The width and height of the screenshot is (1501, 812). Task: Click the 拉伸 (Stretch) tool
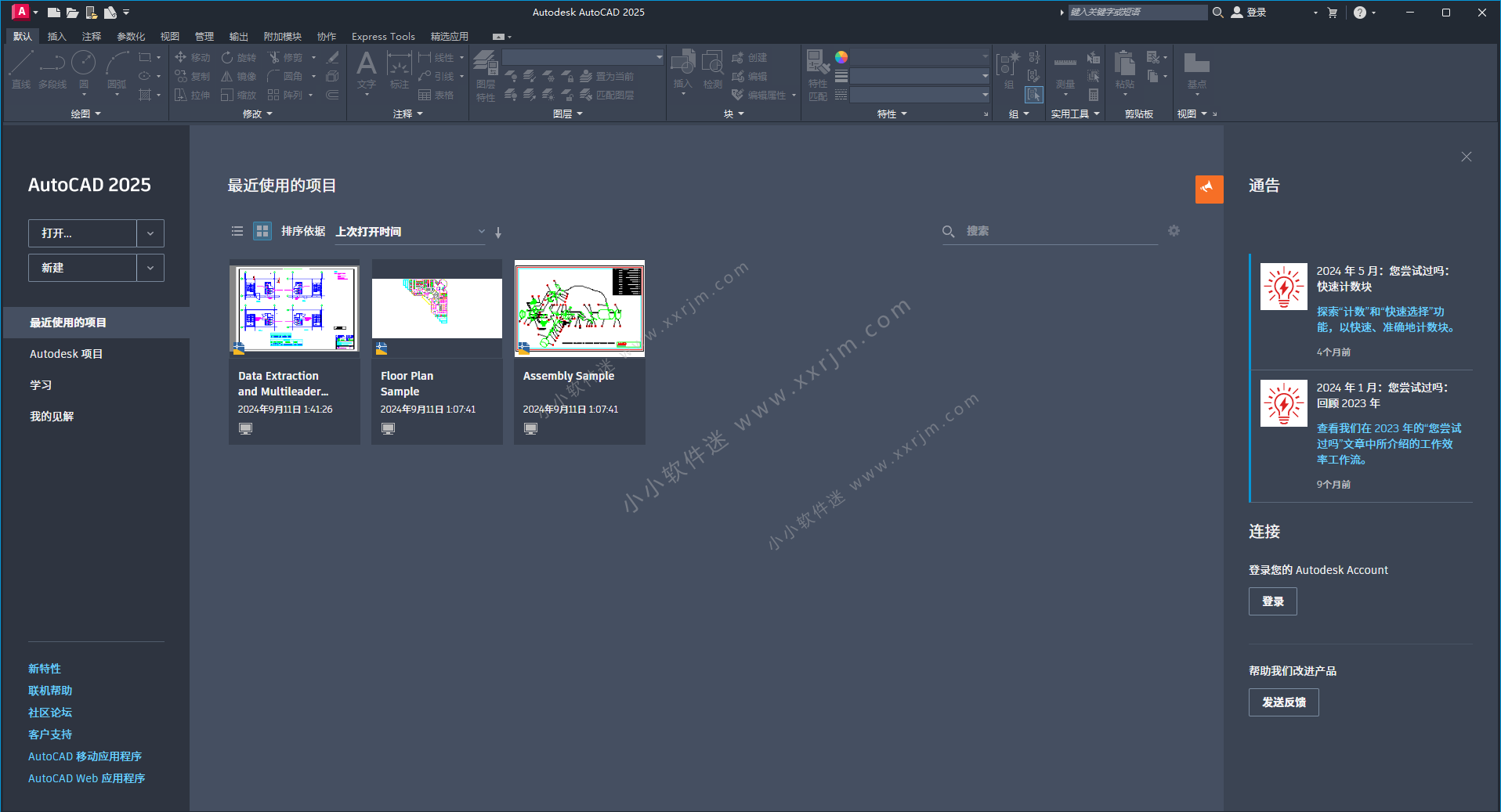click(193, 95)
